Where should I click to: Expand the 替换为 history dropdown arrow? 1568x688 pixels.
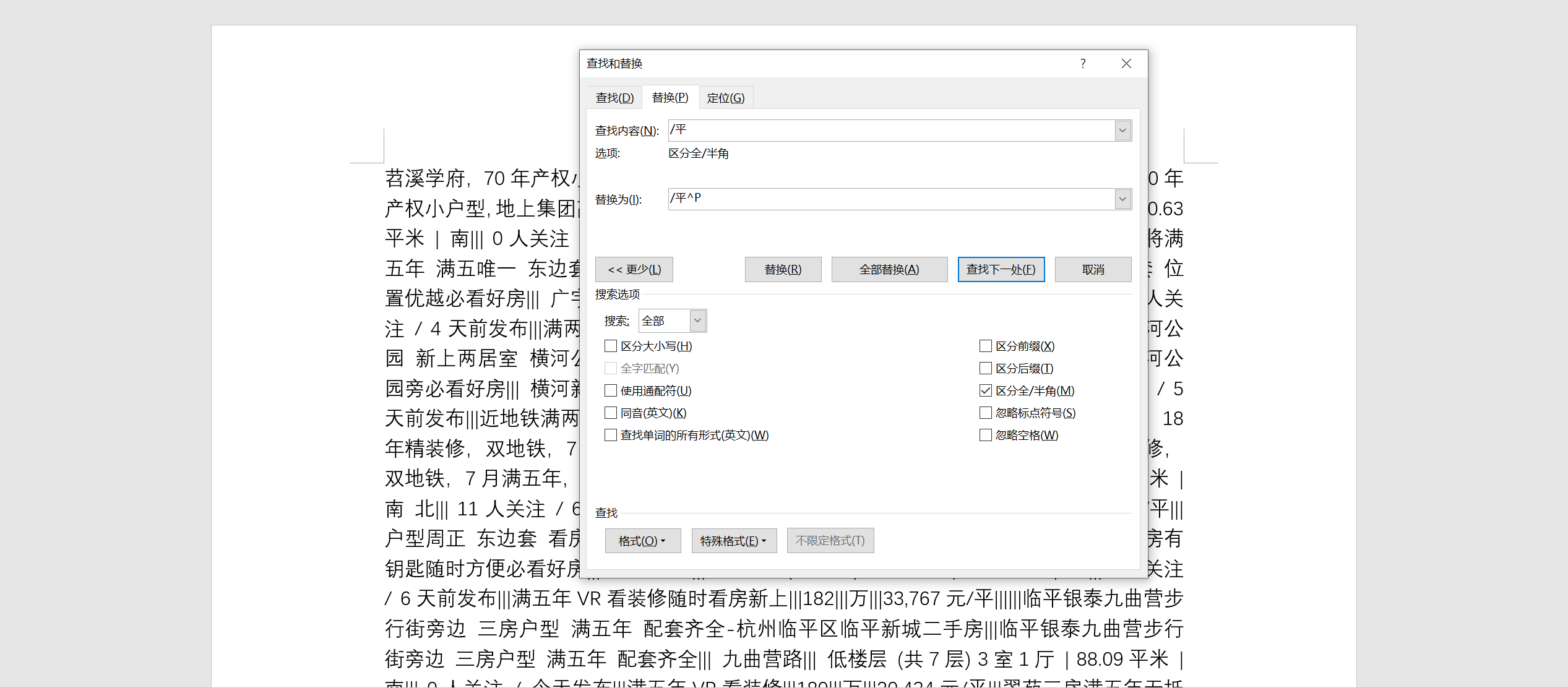pos(1122,199)
